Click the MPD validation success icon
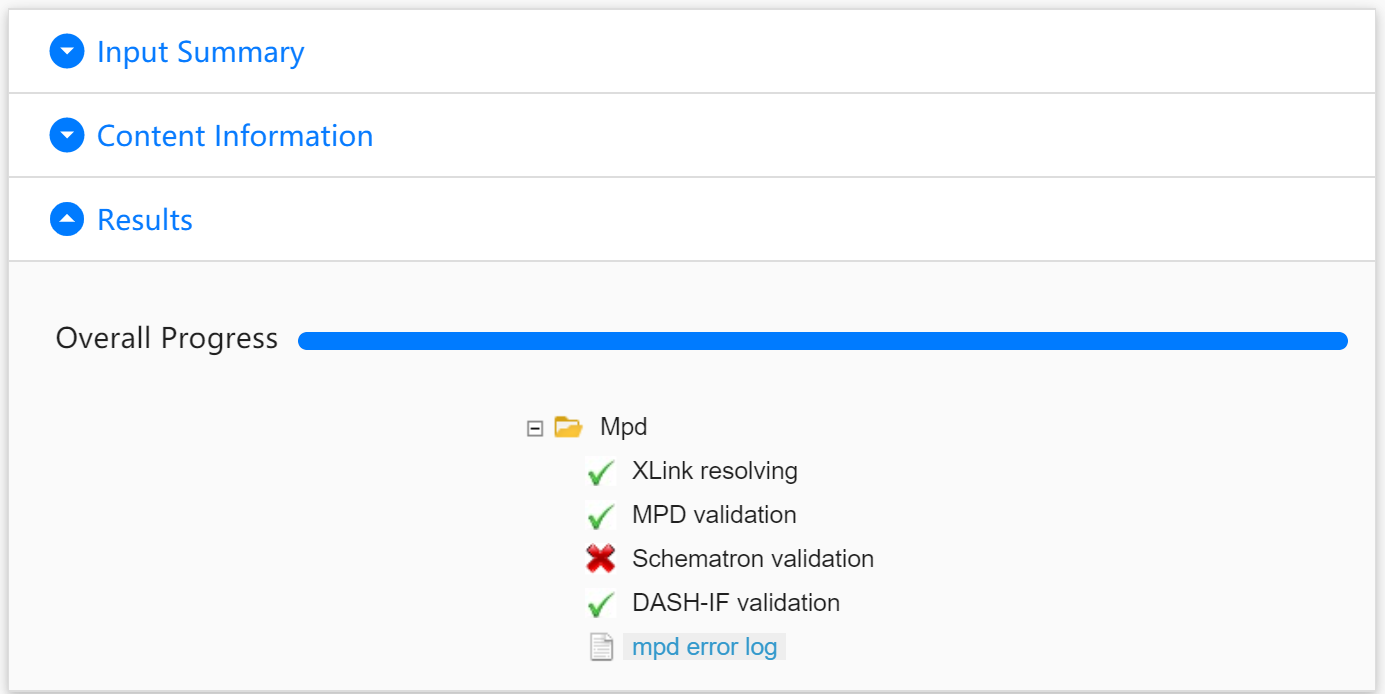Screen dimensions: 1385x694 601,515
